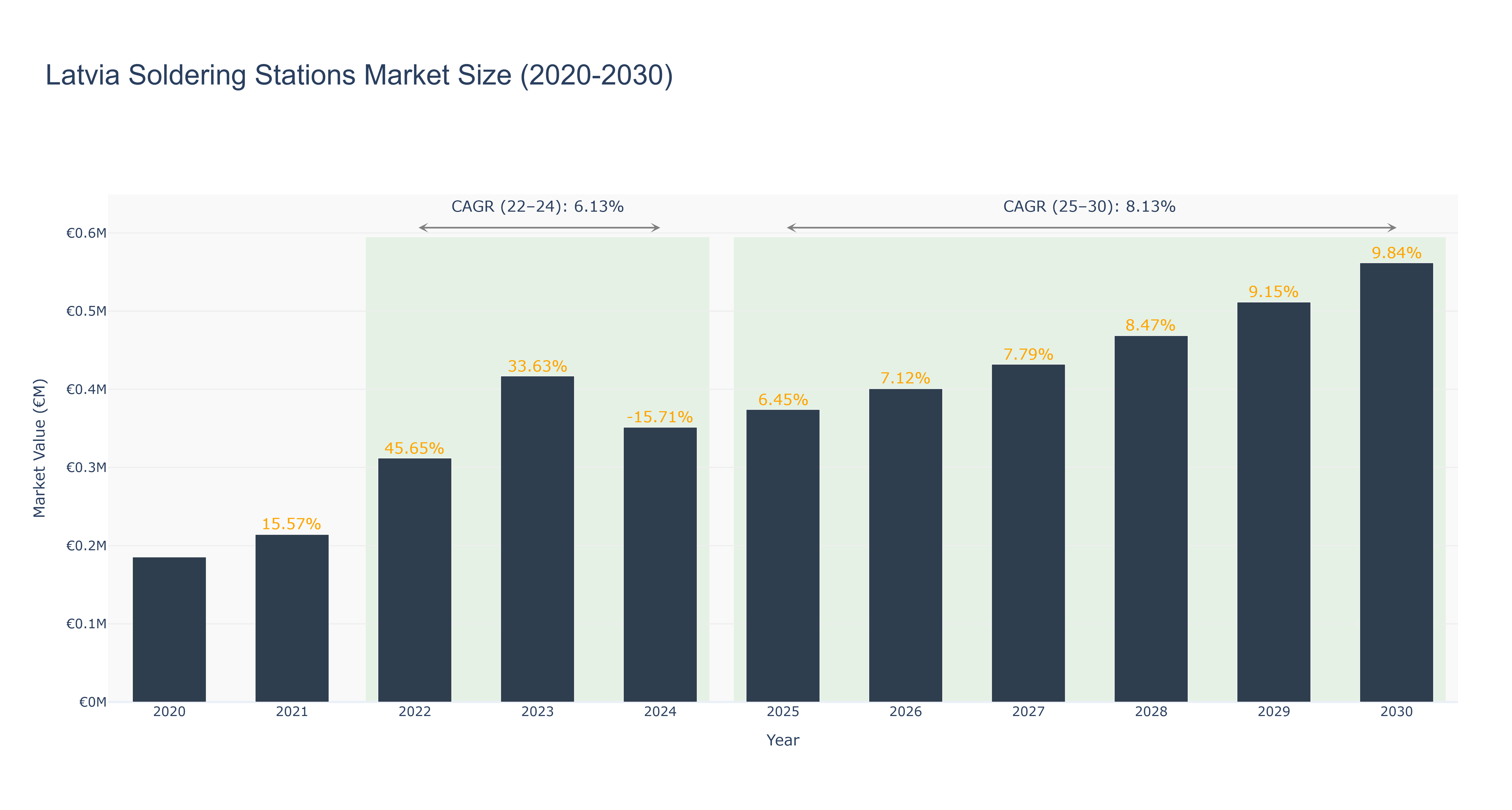Click the 'Year' x-axis title
Viewport: 1512px width, 810px height.
[782, 740]
